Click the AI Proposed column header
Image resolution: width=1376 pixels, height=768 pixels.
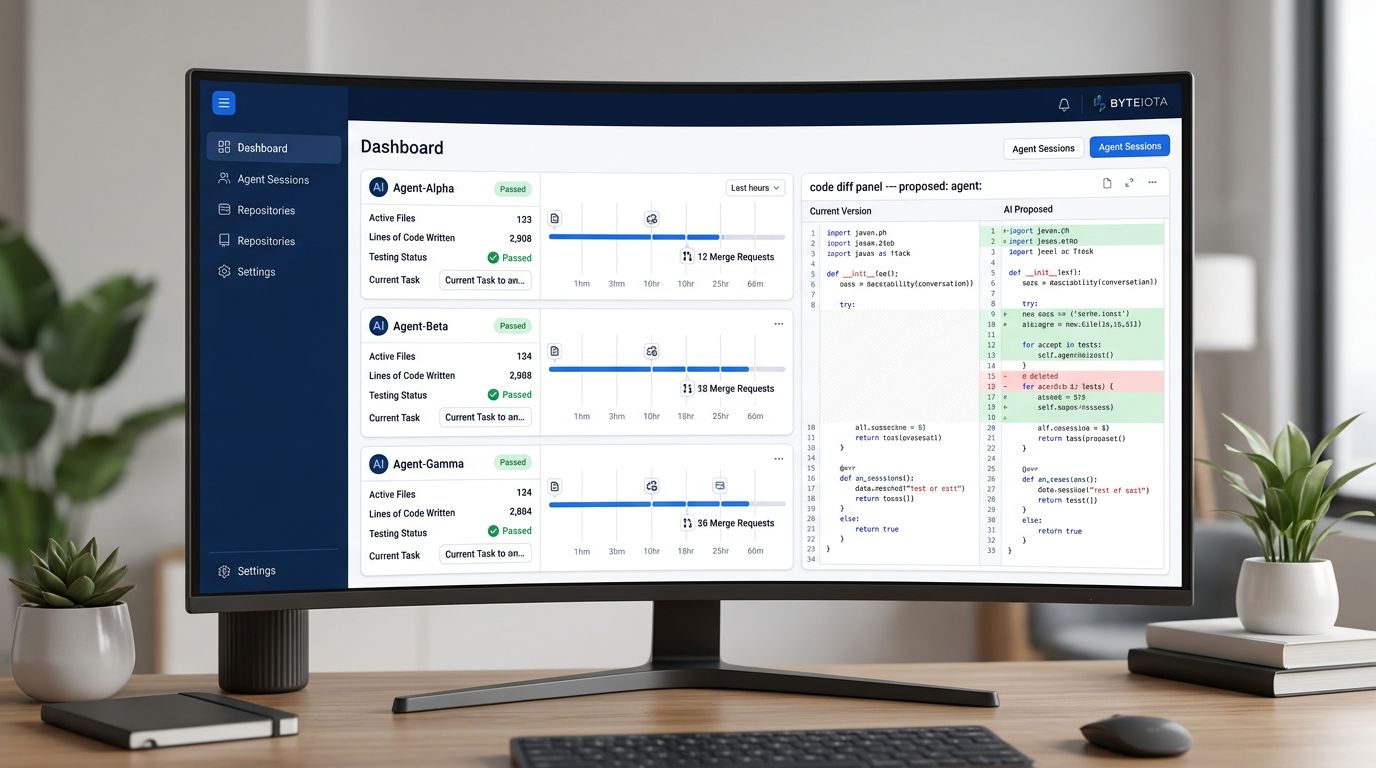click(x=1028, y=209)
